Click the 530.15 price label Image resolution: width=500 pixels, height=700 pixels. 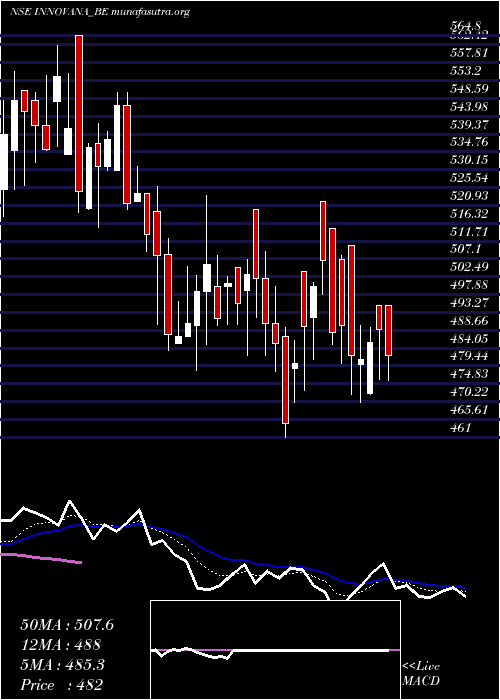pos(469,161)
